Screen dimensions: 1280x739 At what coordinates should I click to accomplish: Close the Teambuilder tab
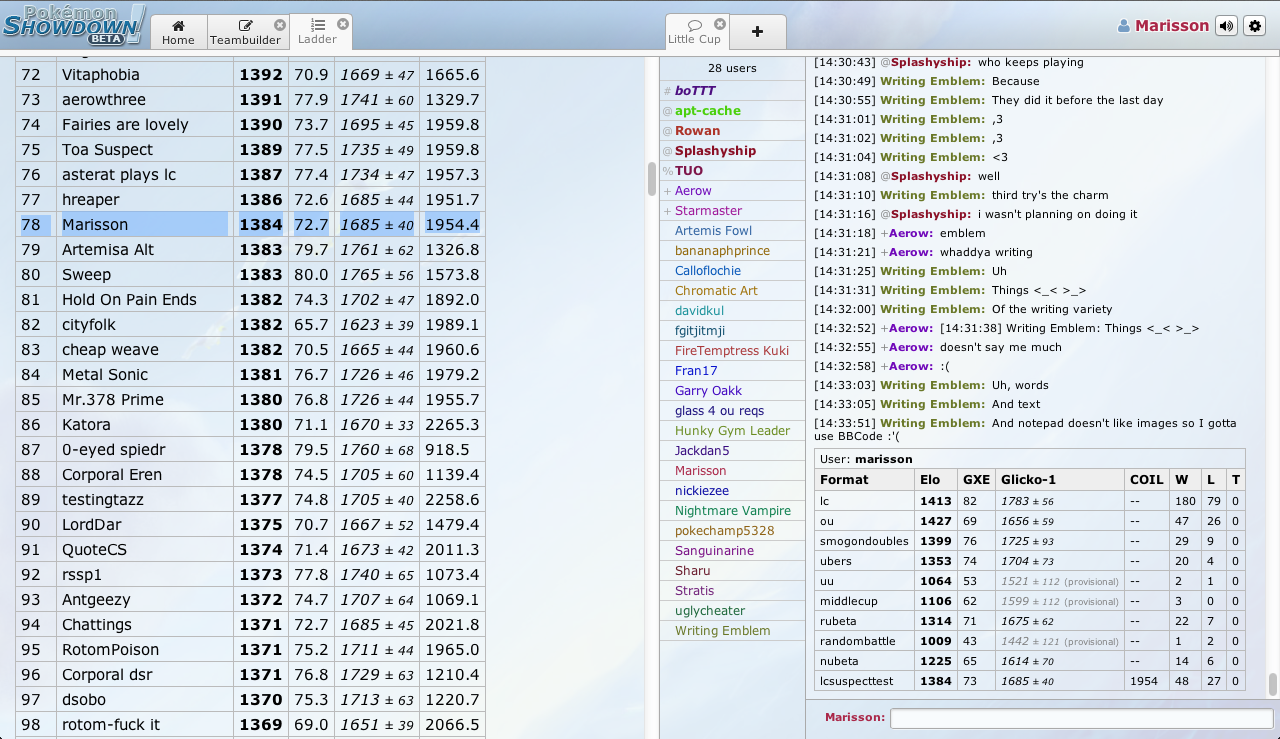280,24
